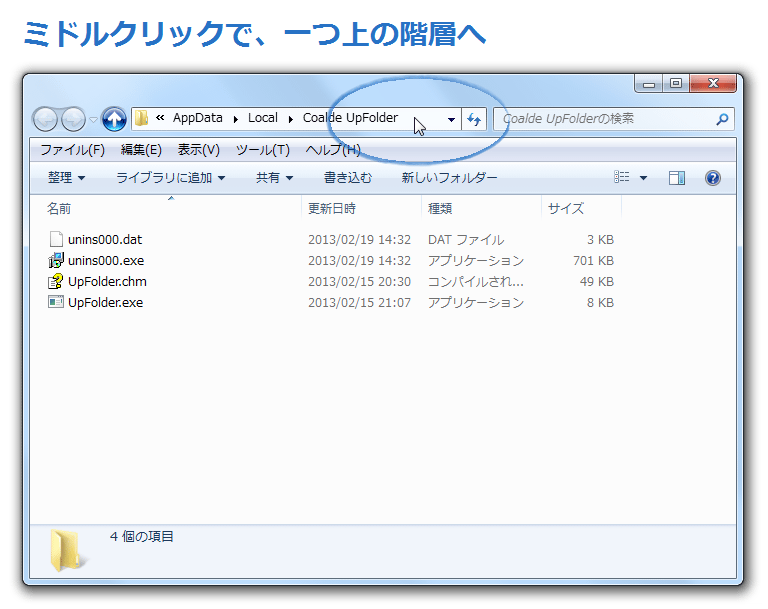Click the folder icon in address bar
Image resolution: width=768 pixels, height=609 pixels.
pos(142,118)
